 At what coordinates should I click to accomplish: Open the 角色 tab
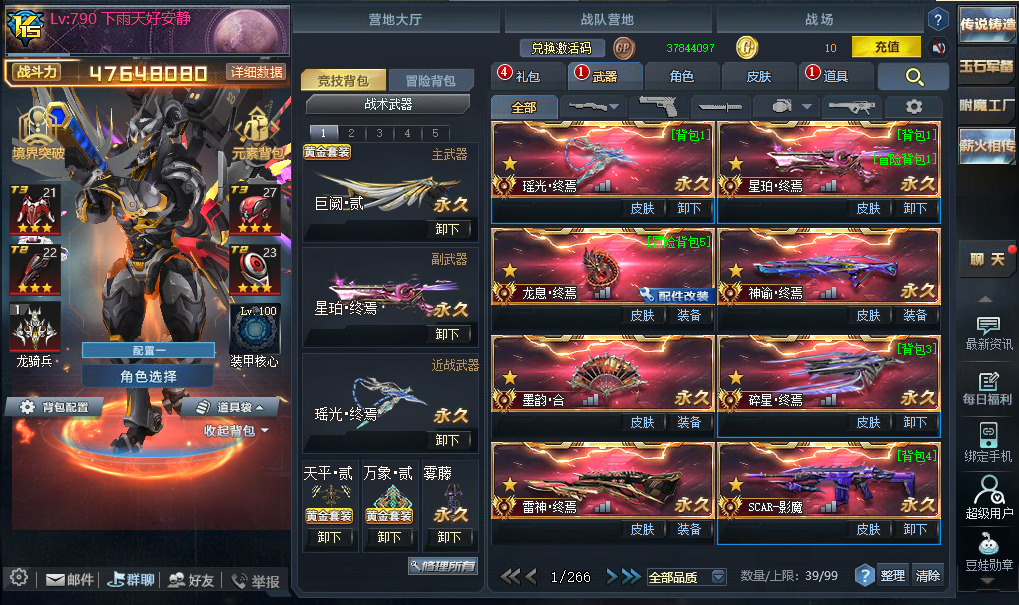[x=682, y=77]
